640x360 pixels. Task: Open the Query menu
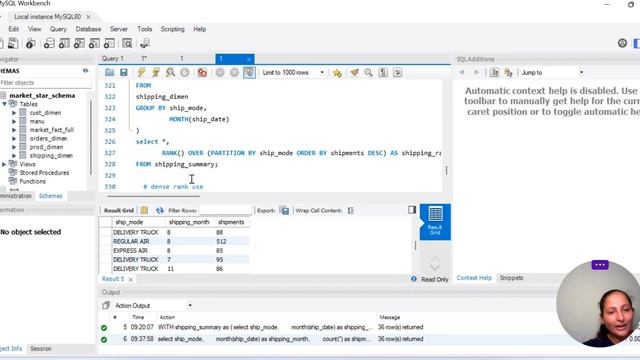(x=58, y=29)
